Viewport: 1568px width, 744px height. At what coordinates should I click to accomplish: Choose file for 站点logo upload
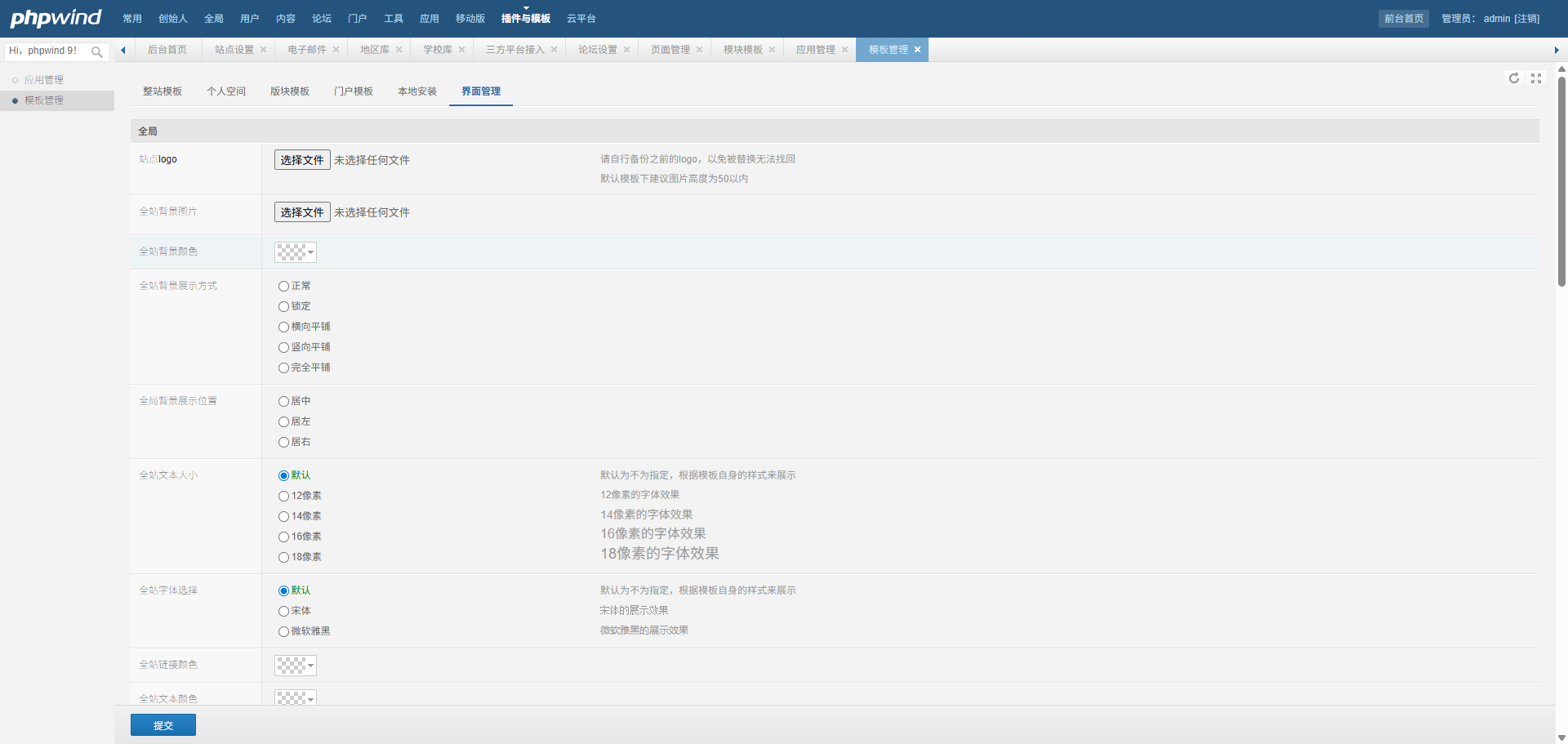302,160
